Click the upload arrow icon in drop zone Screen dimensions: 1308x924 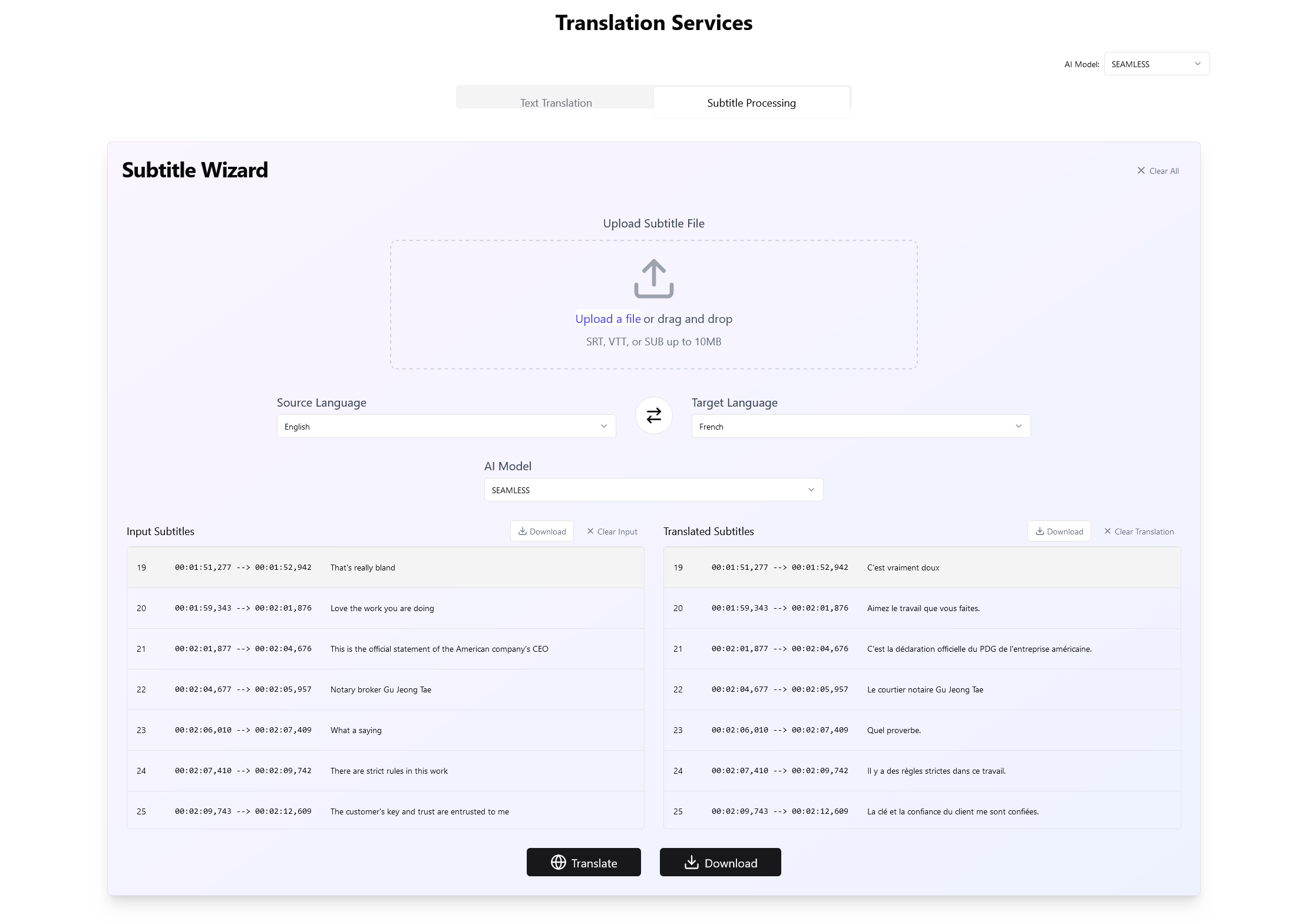(653, 279)
